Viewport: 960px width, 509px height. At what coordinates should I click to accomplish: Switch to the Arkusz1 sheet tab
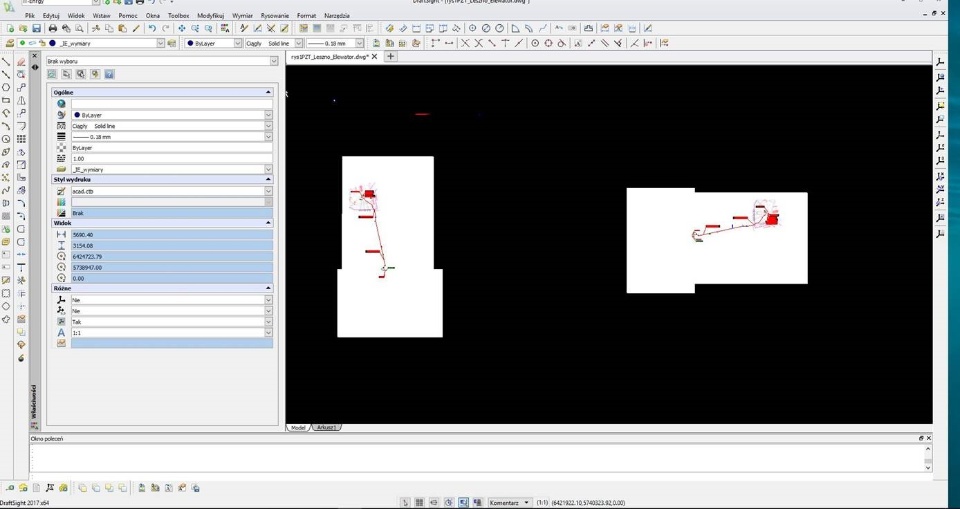(x=326, y=427)
